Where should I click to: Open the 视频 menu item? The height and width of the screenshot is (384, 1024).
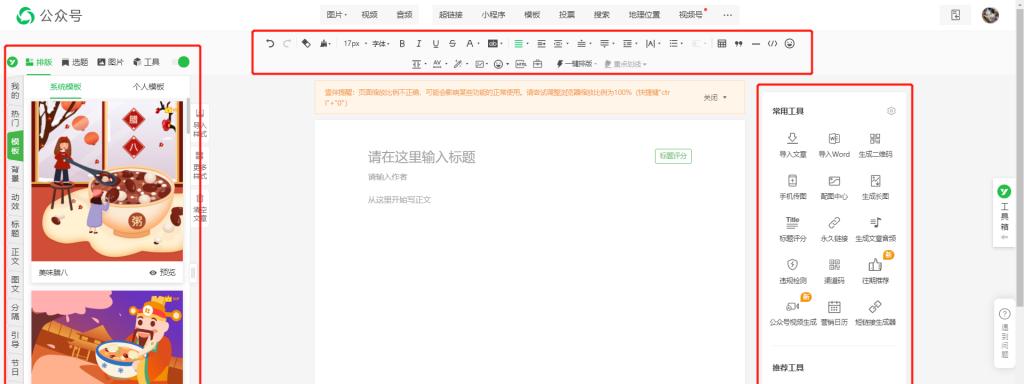(370, 14)
